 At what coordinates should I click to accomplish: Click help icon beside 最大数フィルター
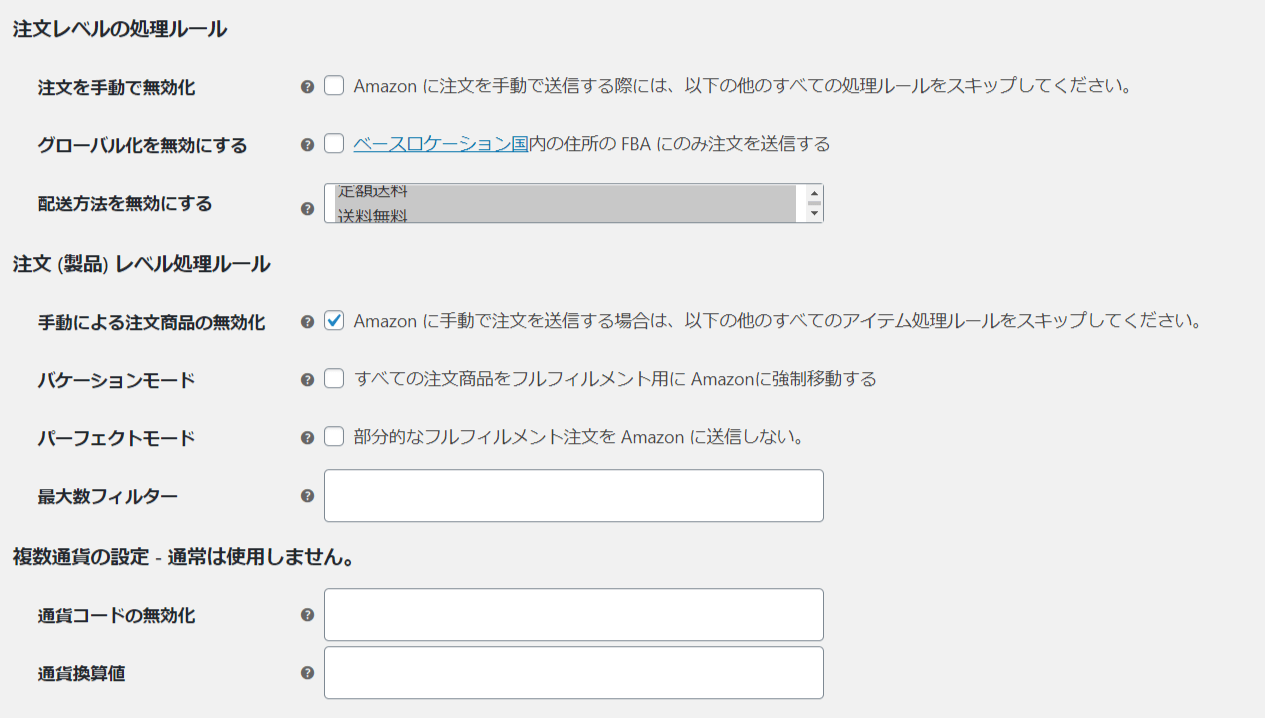(307, 495)
